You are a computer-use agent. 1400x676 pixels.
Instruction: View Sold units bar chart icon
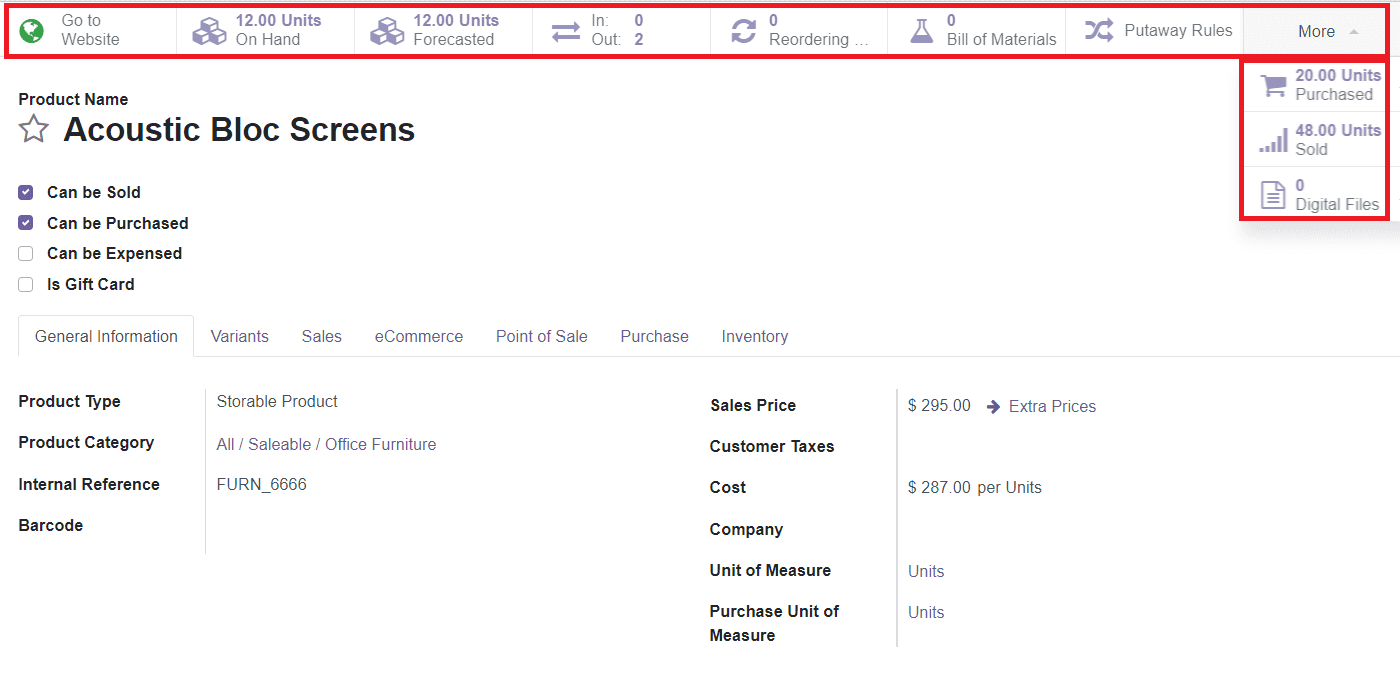[1273, 140]
